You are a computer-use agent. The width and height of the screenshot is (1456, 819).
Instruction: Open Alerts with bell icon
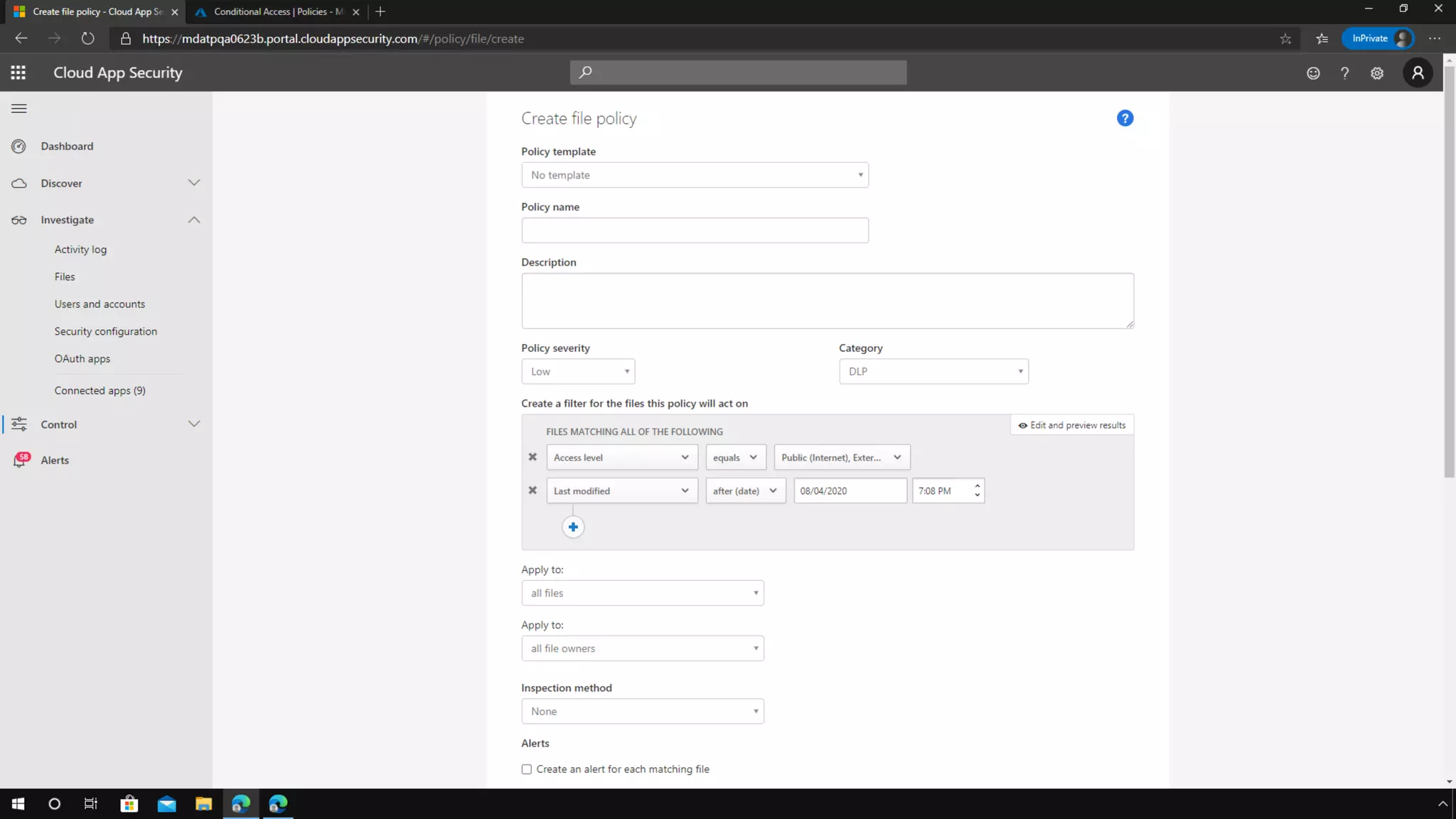pyautogui.click(x=20, y=461)
